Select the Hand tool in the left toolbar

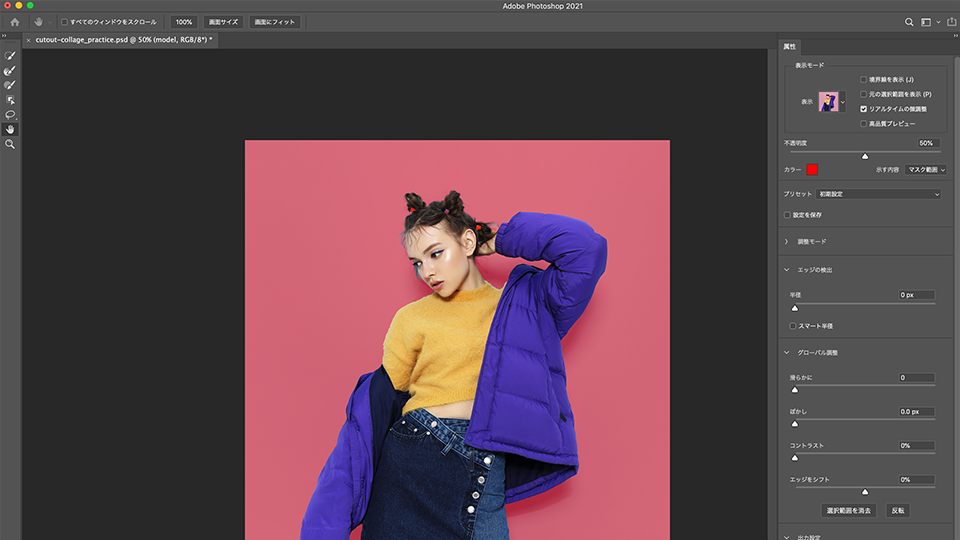[10, 129]
